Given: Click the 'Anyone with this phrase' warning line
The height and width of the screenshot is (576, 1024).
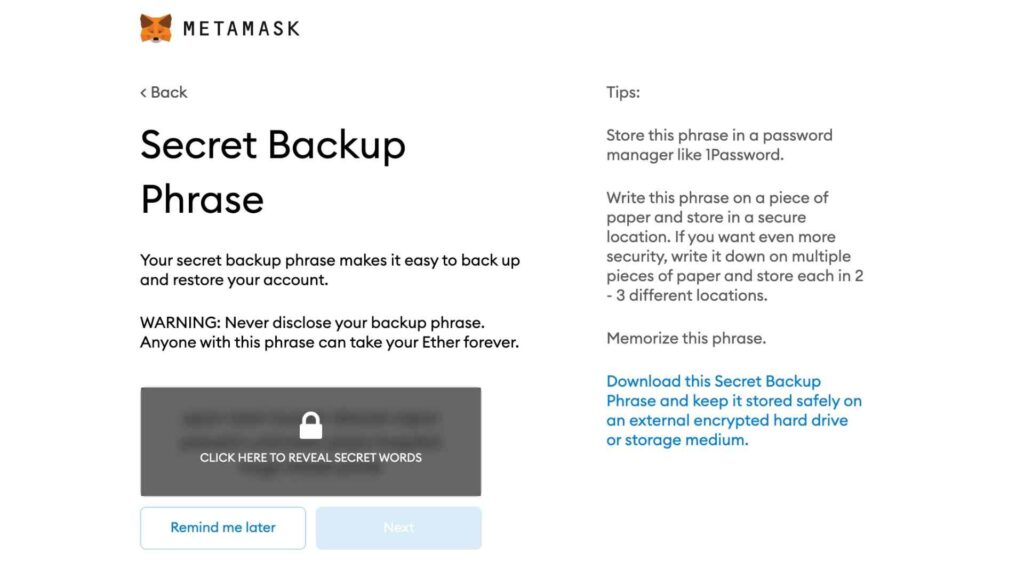Looking at the screenshot, I should click(330, 342).
